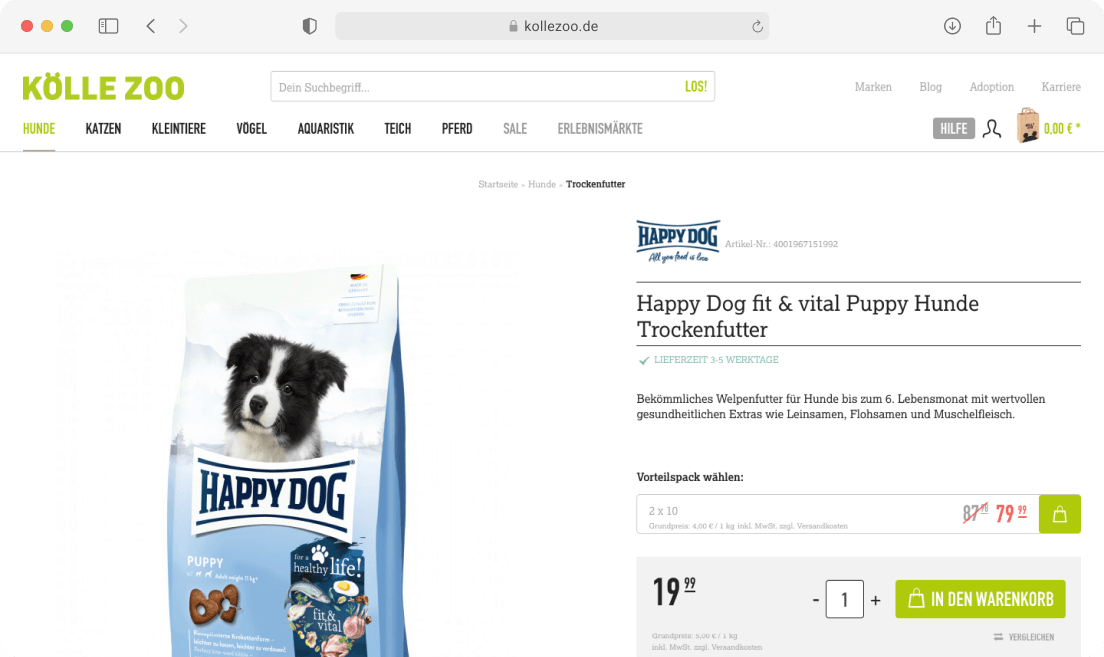This screenshot has width=1104, height=657.
Task: Click the Vorteilspack wählen label
Action: pos(690,477)
